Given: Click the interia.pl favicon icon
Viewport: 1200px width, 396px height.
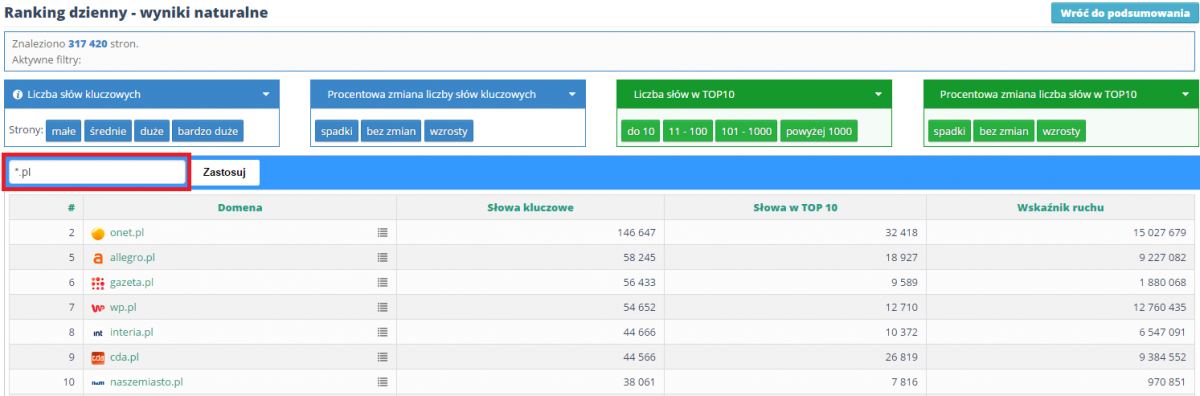Looking at the screenshot, I should tap(98, 333).
